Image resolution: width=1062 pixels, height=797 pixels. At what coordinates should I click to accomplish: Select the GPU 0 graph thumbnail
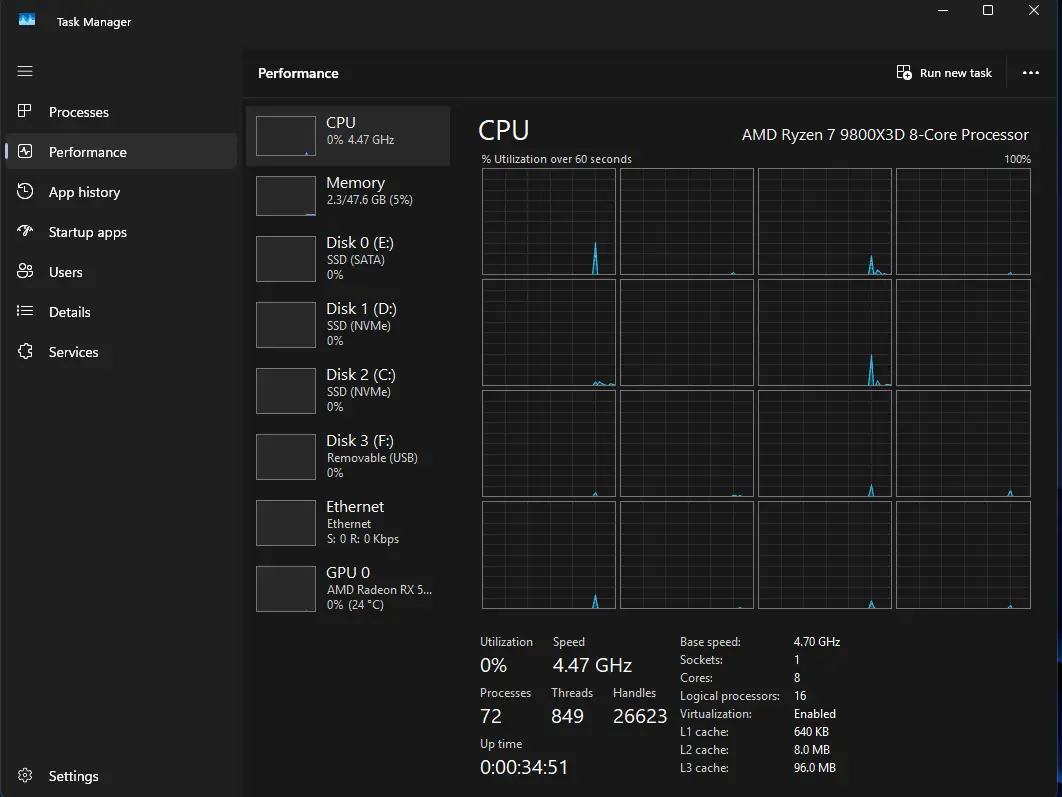(x=286, y=588)
